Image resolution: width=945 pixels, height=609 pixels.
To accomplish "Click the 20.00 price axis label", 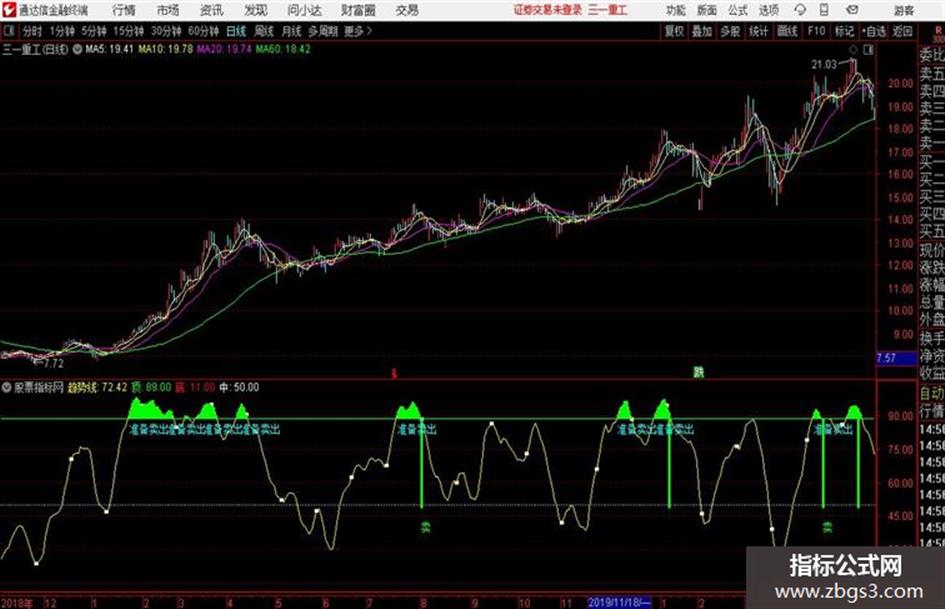I will (x=900, y=83).
